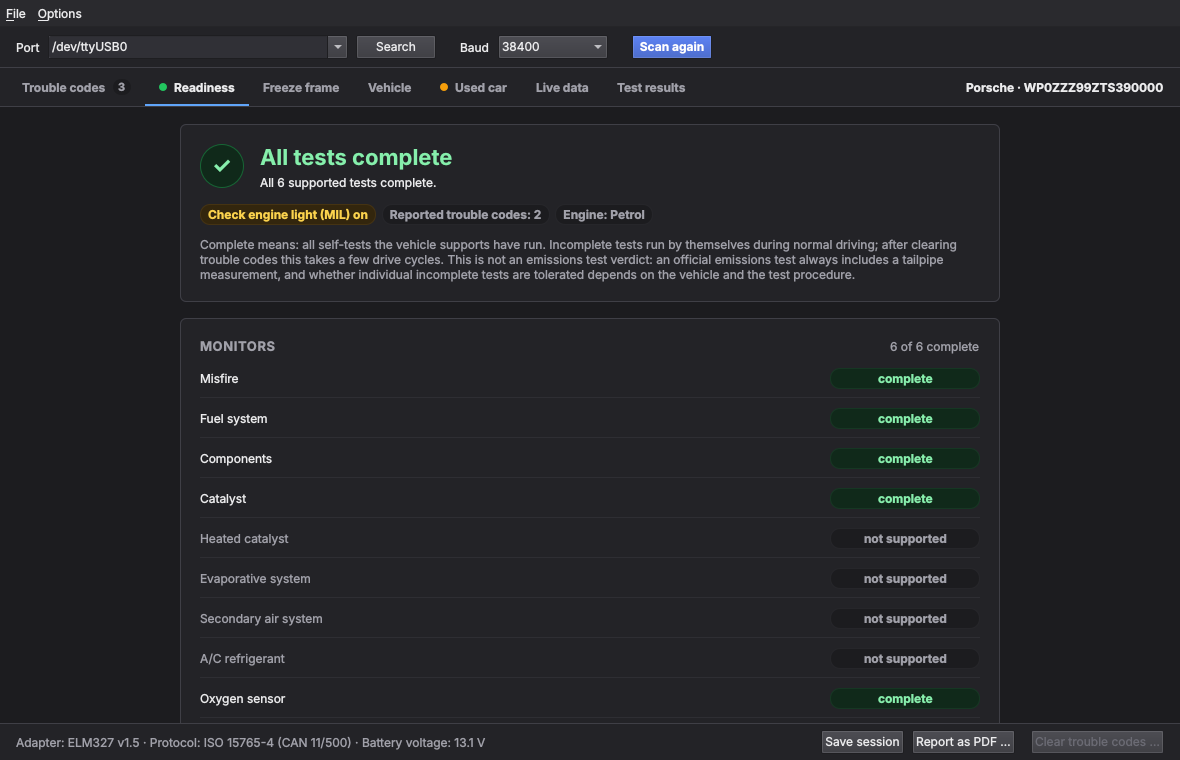The width and height of the screenshot is (1180, 760).
Task: Click the Save session button
Action: 862,742
